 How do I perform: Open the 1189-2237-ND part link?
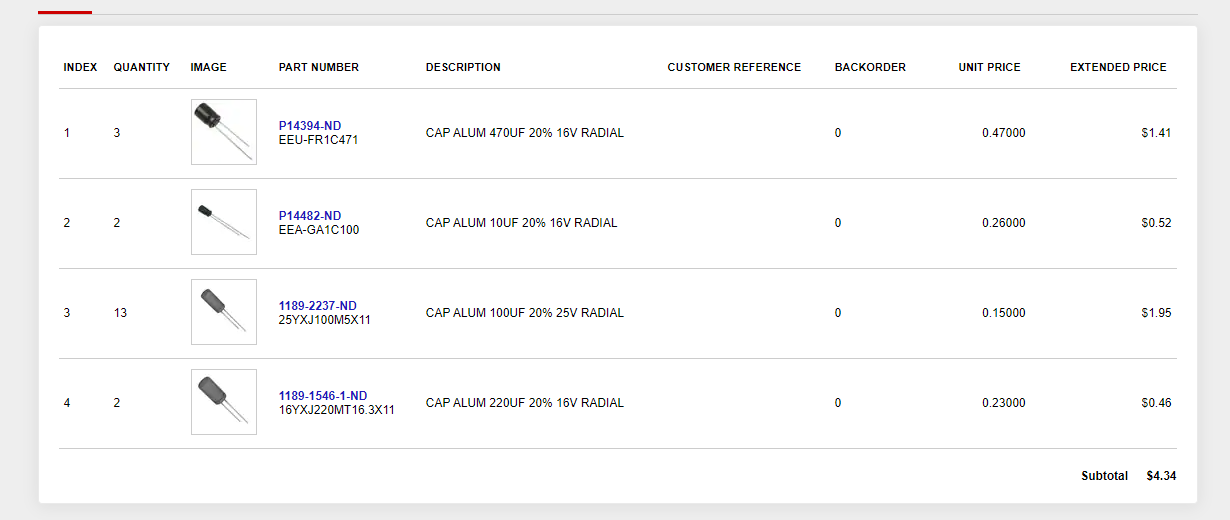click(317, 306)
